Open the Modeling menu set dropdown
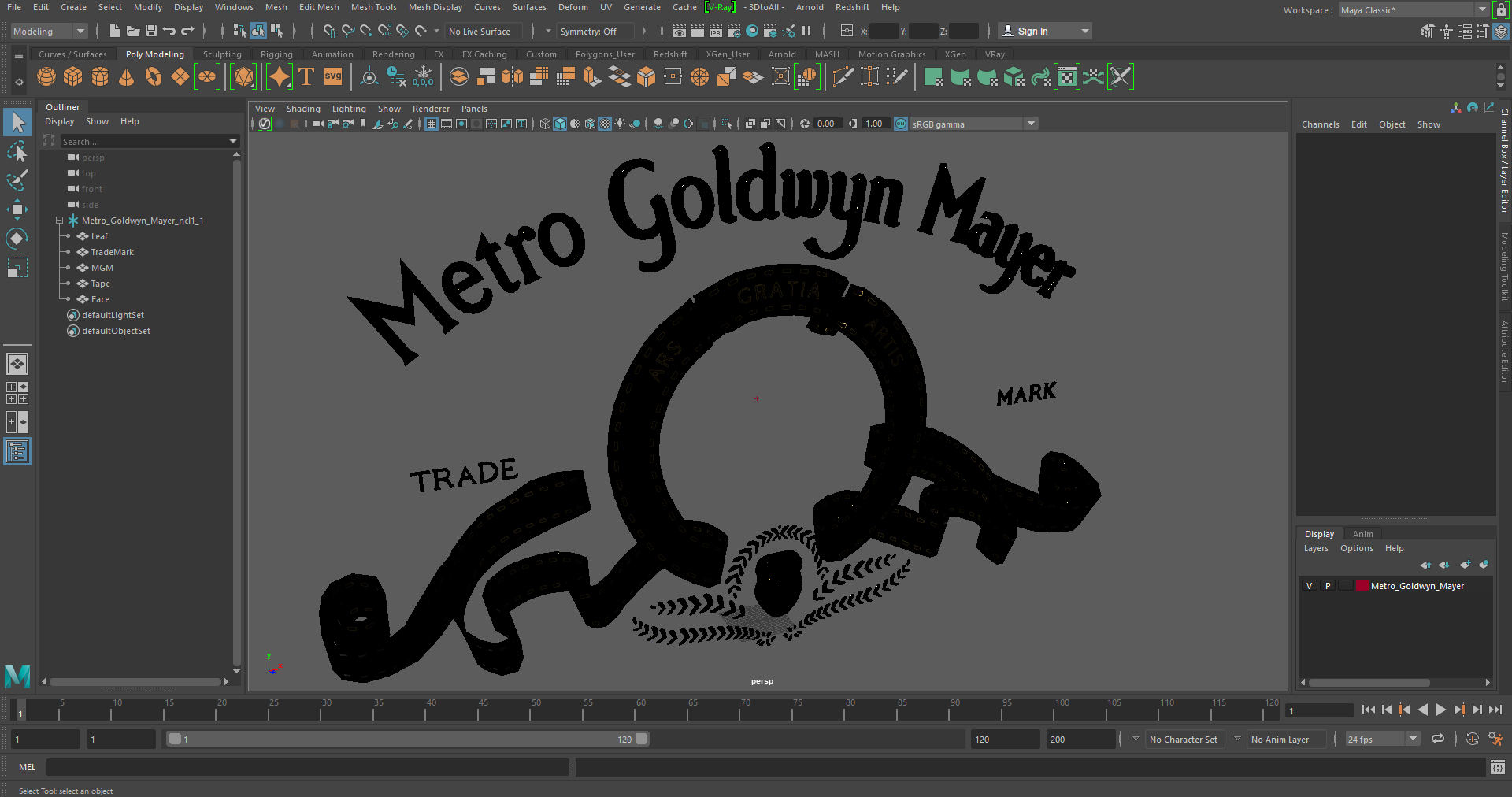 click(x=49, y=32)
